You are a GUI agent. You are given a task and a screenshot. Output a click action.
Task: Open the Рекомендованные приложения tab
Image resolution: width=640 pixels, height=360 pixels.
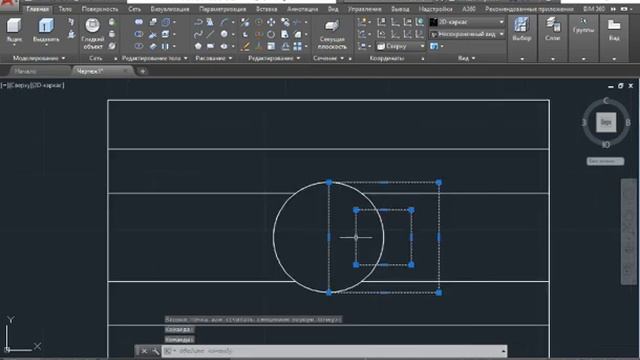coord(529,9)
